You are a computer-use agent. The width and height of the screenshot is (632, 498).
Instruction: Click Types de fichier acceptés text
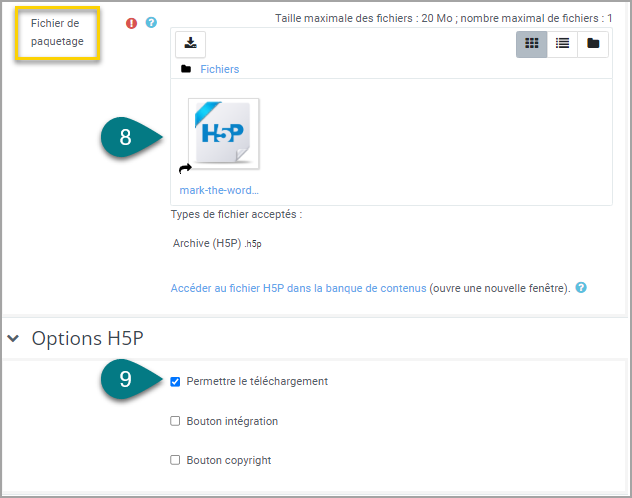[x=236, y=214]
